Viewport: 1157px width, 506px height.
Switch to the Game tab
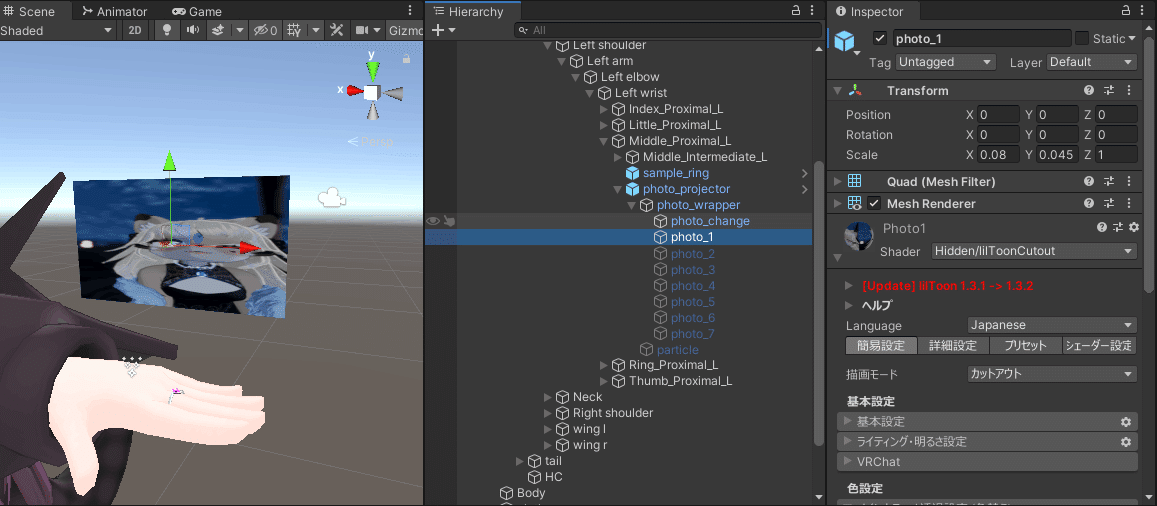pos(196,11)
